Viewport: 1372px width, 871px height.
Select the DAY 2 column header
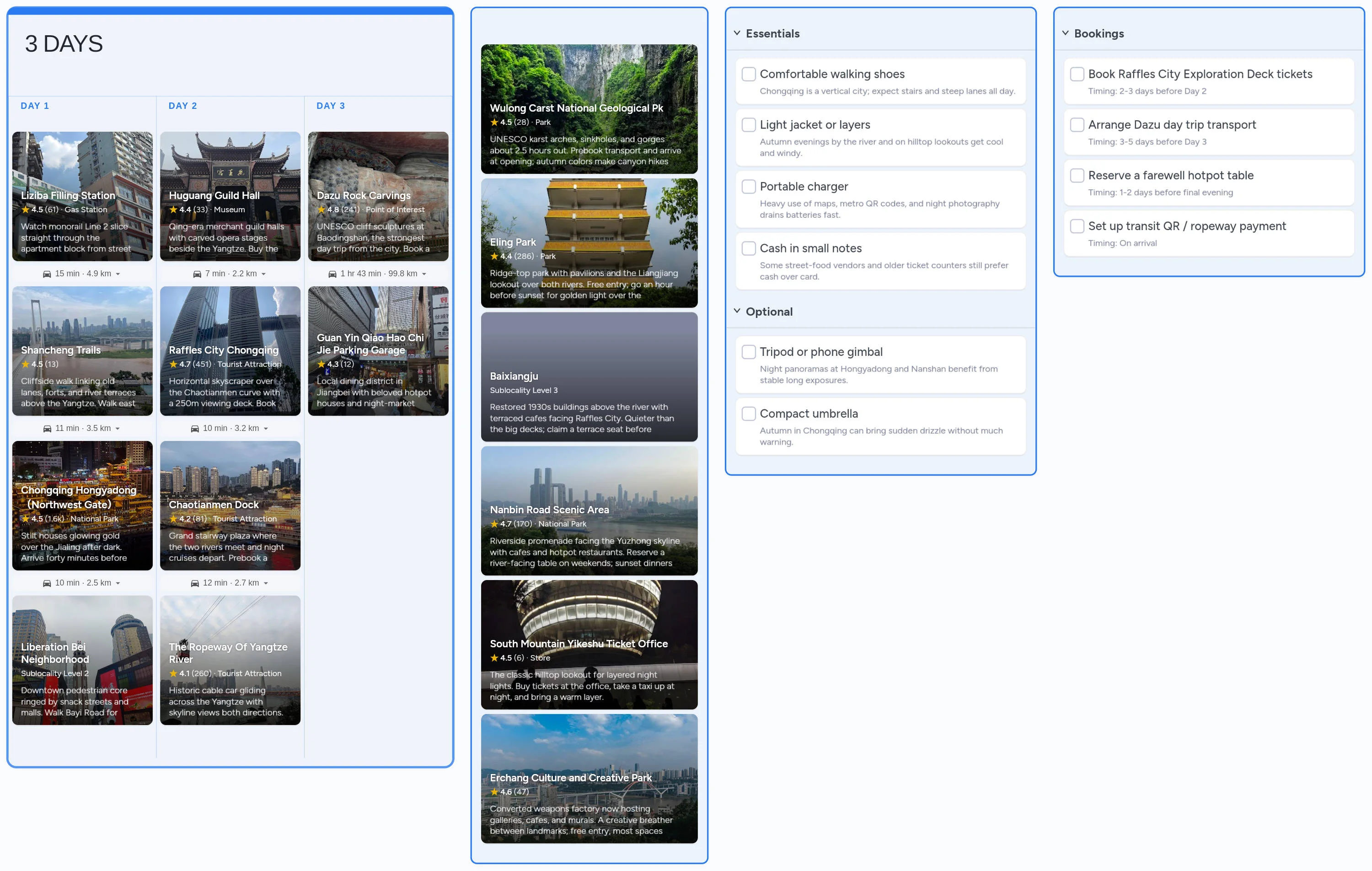pos(183,106)
